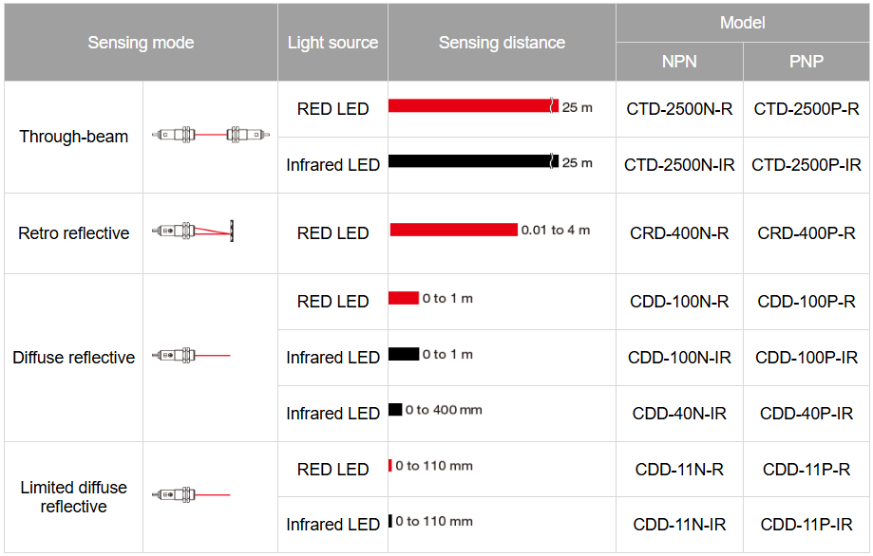873x556 pixels.
Task: Click the Retro reflective mode label
Action: (x=74, y=233)
